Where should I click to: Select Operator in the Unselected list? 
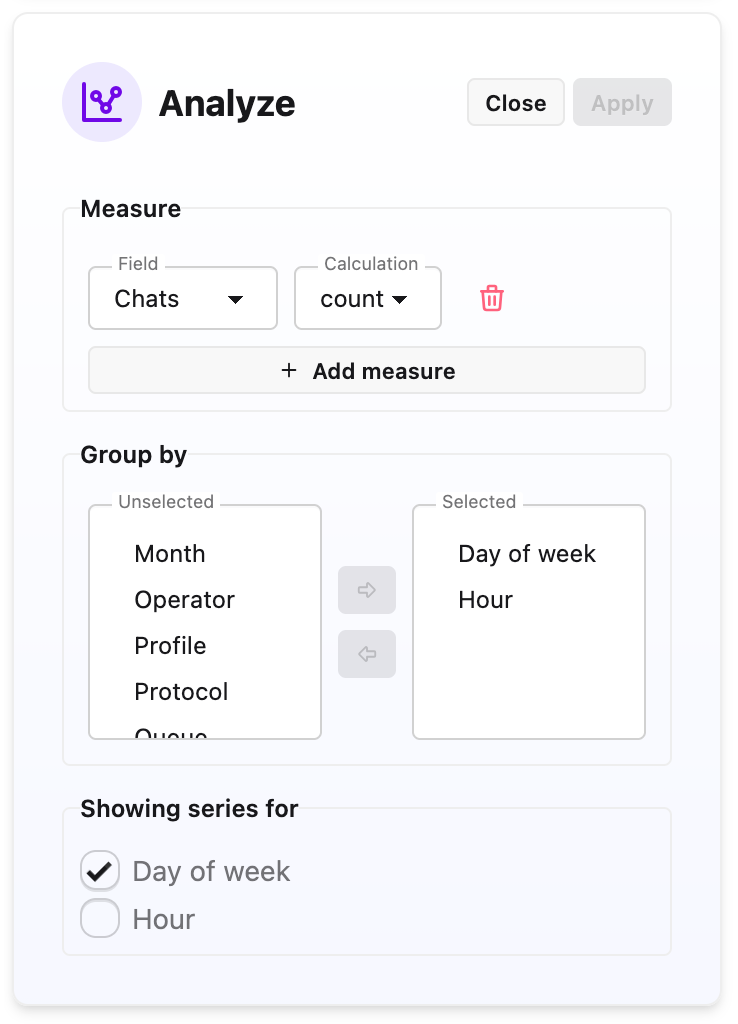[184, 600]
